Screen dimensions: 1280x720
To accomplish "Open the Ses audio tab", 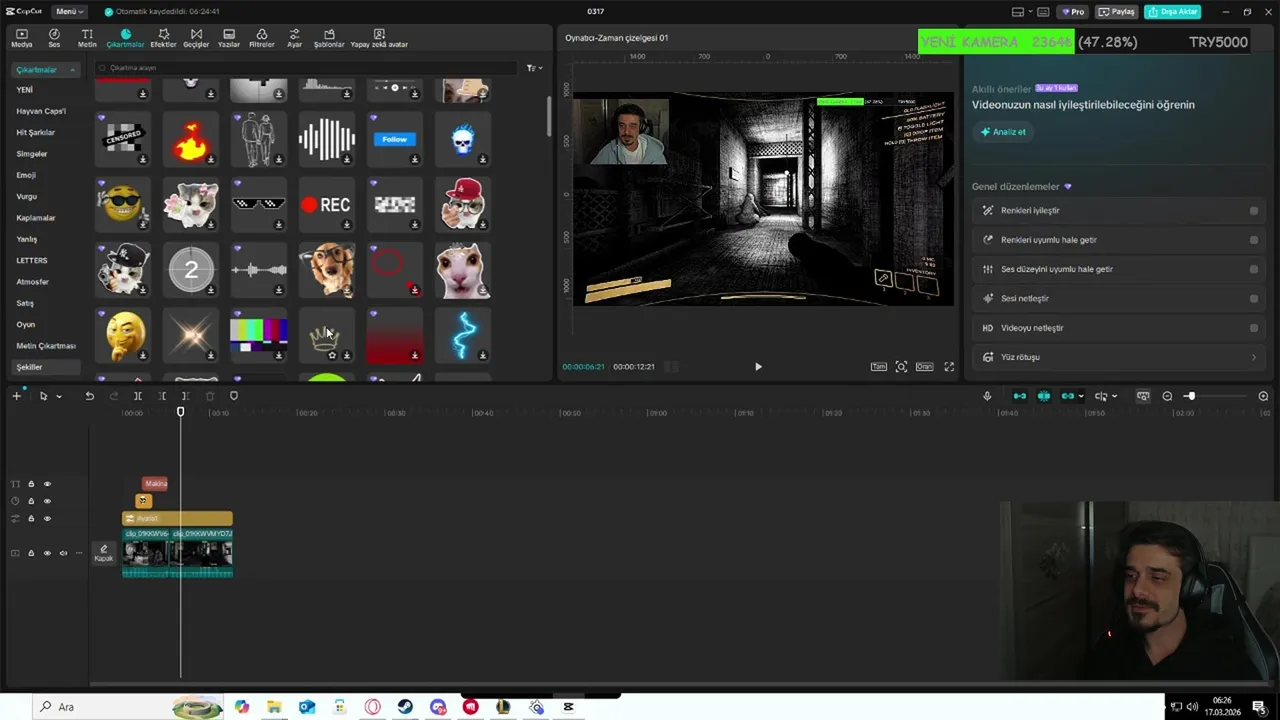I will click(54, 38).
